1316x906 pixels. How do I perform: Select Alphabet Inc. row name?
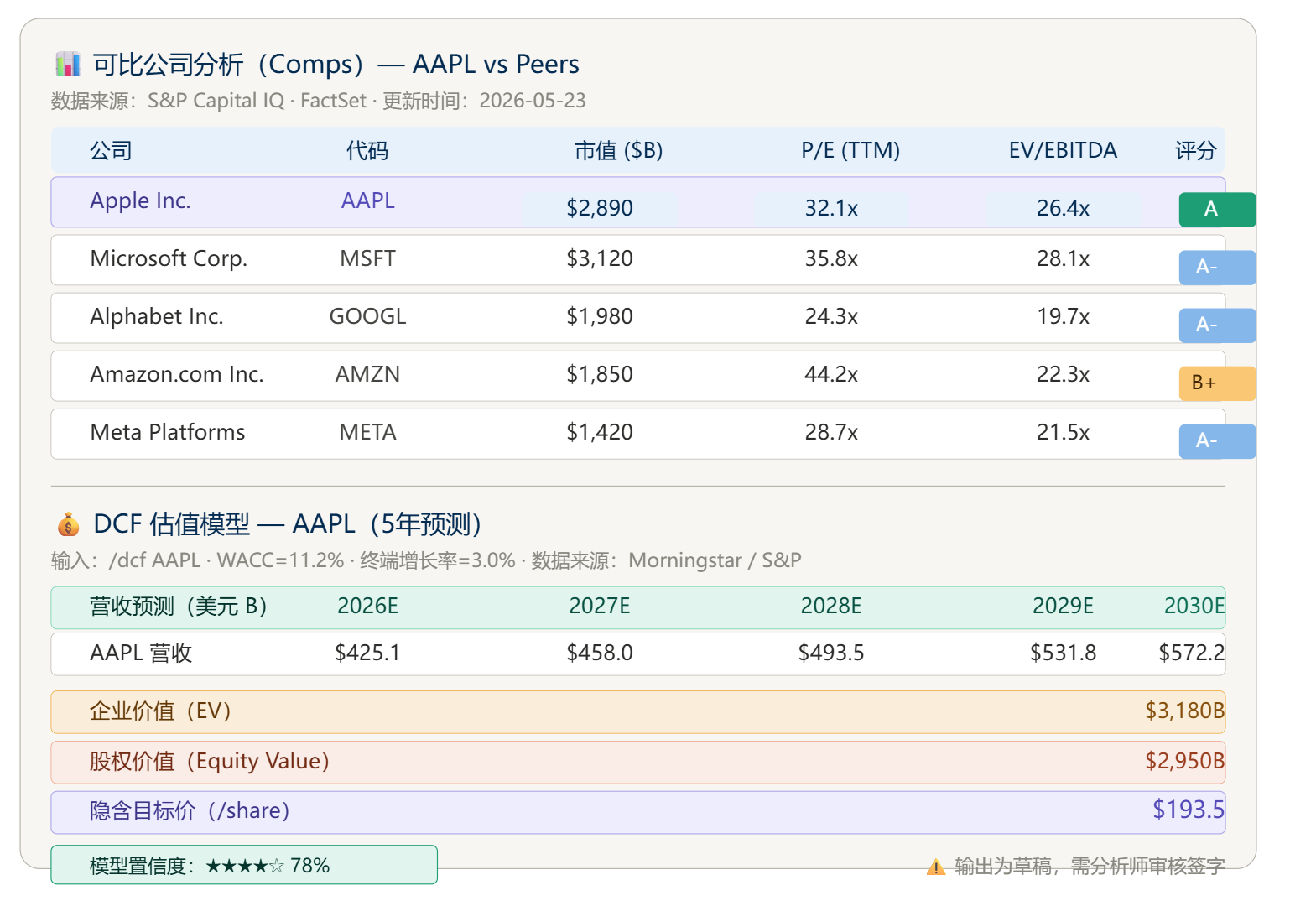pyautogui.click(x=157, y=316)
